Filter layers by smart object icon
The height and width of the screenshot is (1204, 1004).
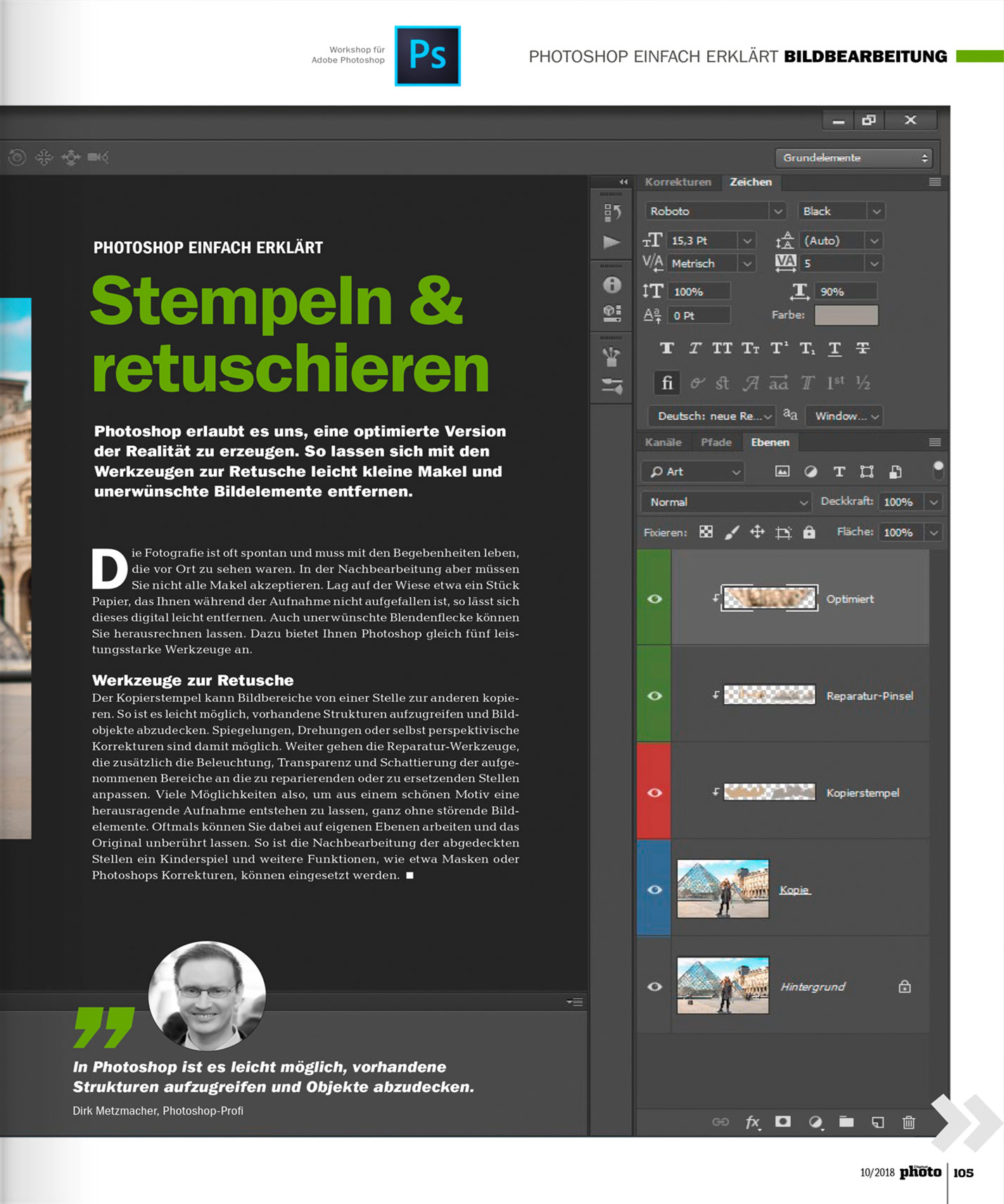(895, 472)
